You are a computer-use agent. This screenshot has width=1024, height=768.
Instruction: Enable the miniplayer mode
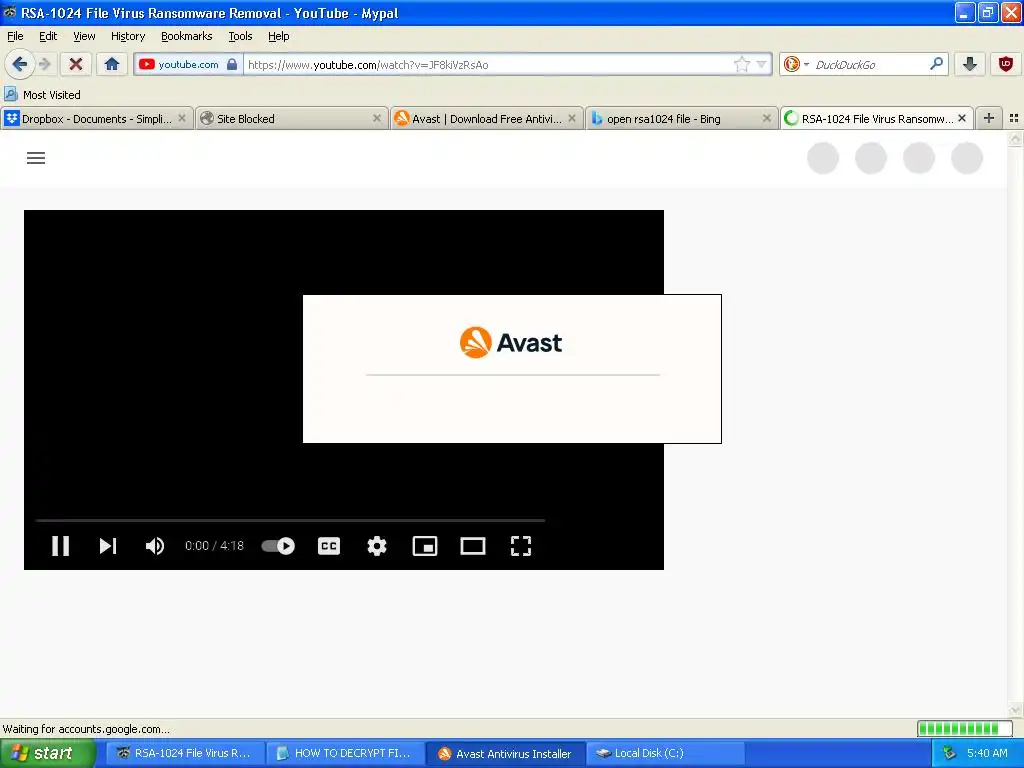click(x=424, y=545)
